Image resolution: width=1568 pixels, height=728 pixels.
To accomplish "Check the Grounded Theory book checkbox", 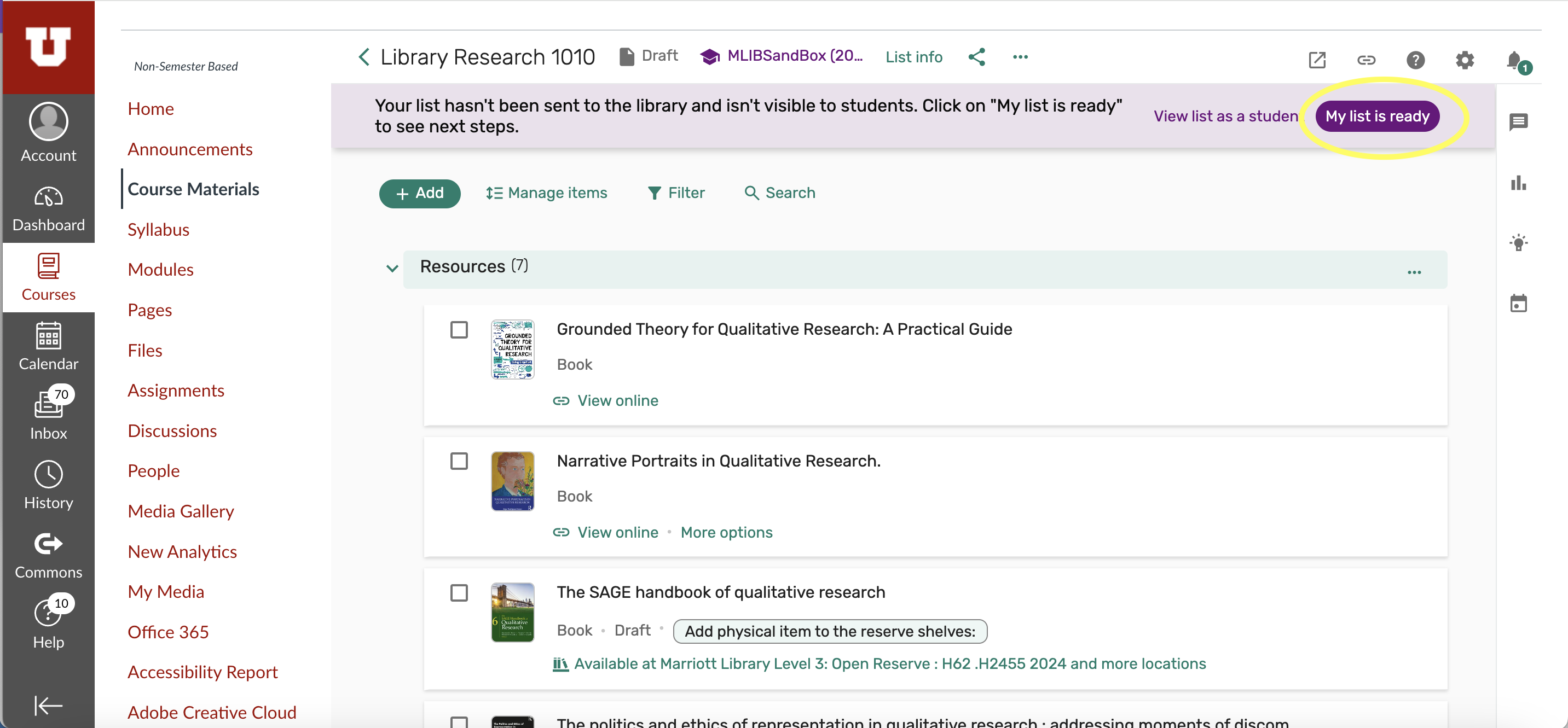I will [x=459, y=330].
